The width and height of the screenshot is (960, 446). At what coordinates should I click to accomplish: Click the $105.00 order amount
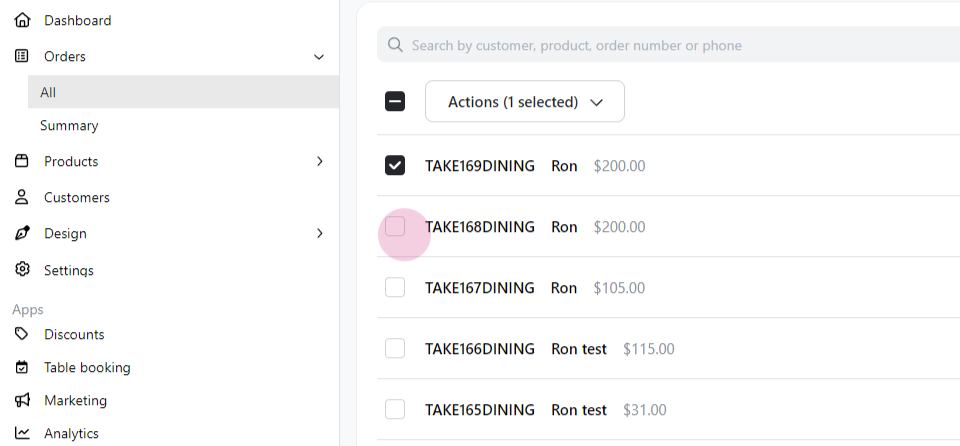point(619,288)
